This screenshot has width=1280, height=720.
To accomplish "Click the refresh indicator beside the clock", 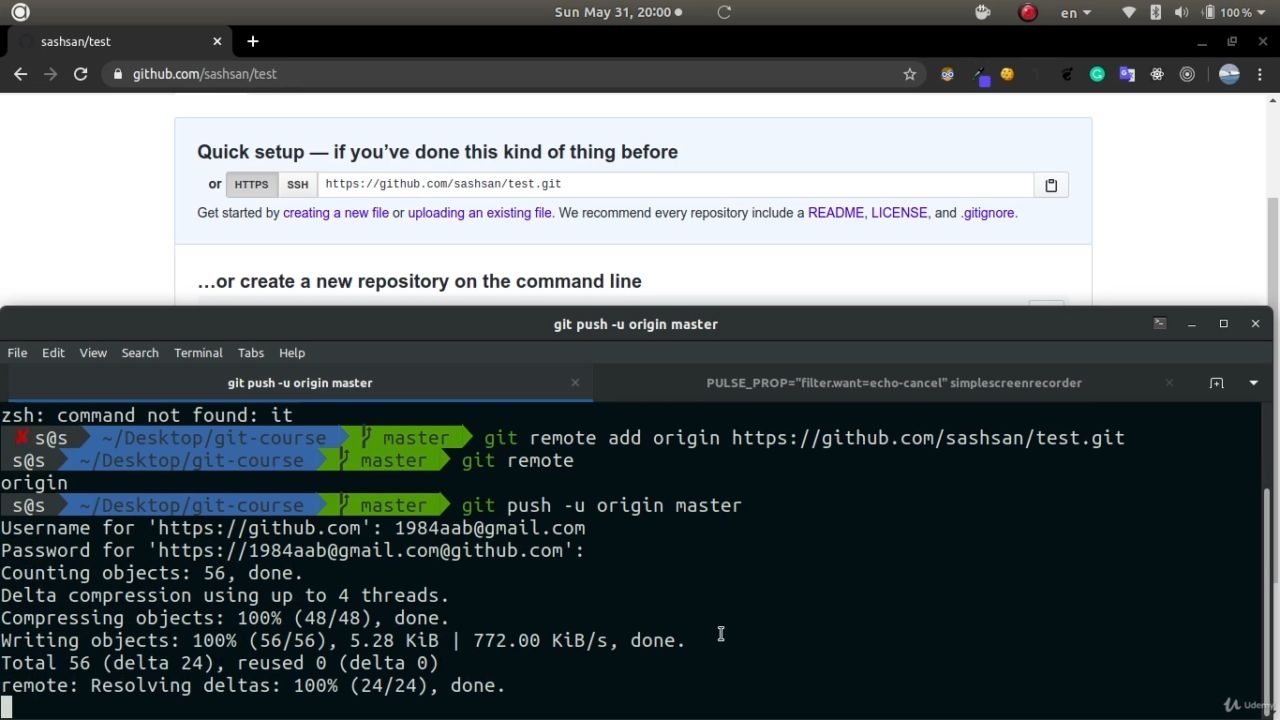I will click(725, 13).
